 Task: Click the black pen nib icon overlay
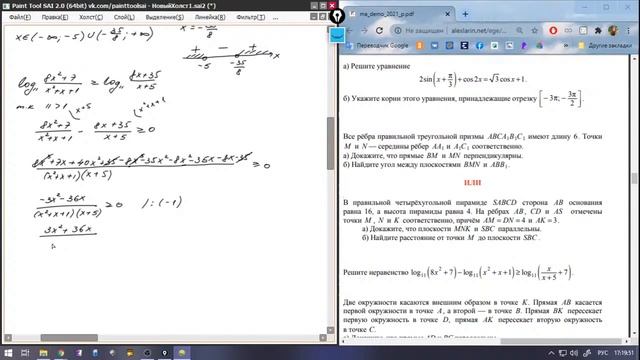(x=337, y=16)
